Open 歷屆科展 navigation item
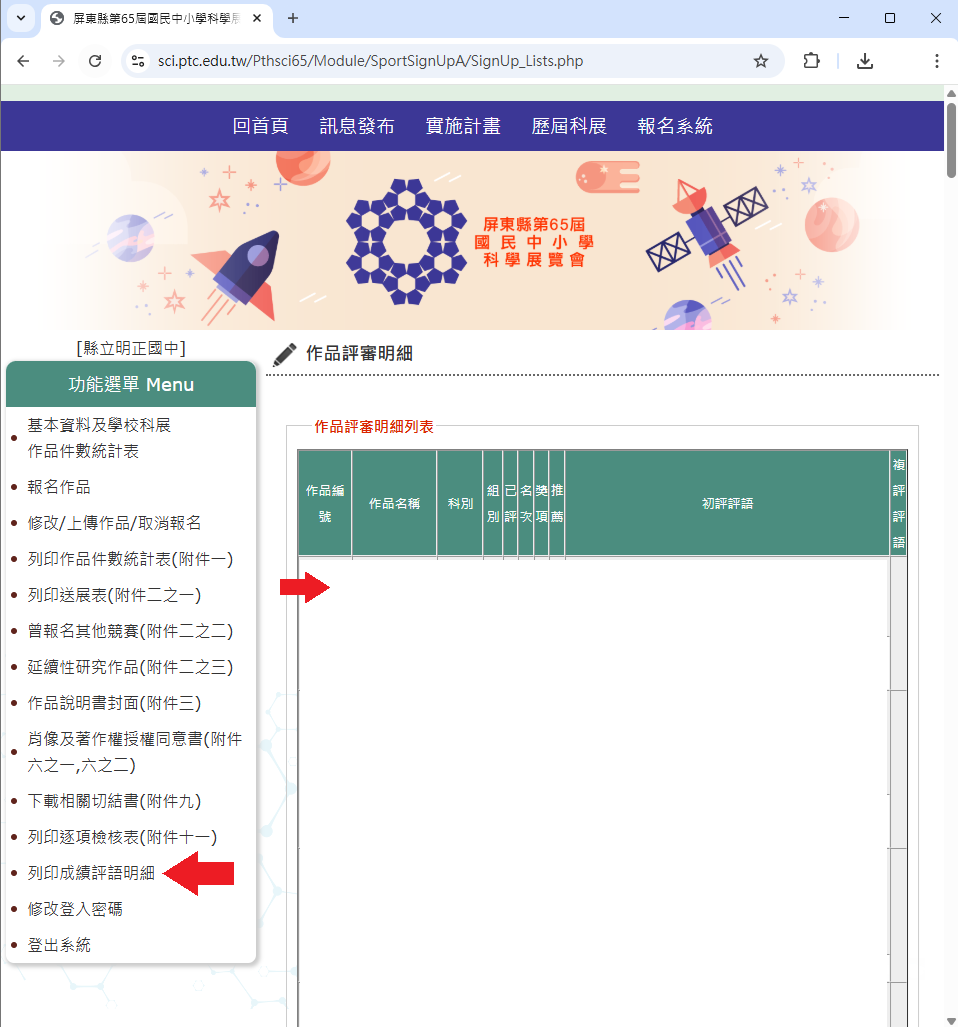958x1027 pixels. [569, 126]
